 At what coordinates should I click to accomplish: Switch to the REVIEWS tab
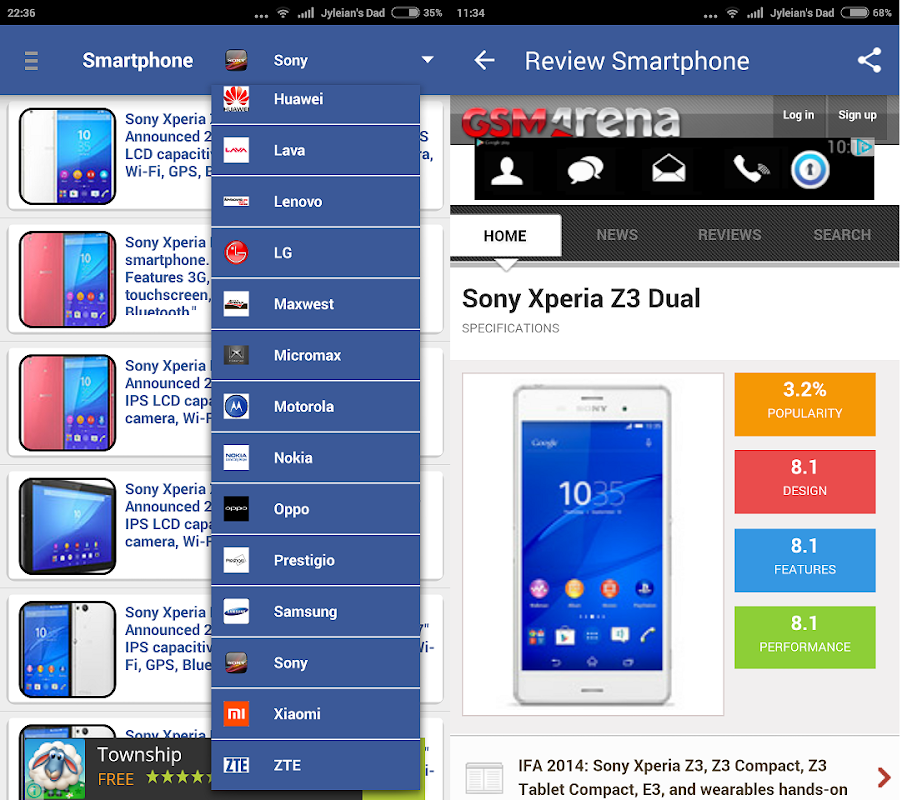tap(729, 235)
